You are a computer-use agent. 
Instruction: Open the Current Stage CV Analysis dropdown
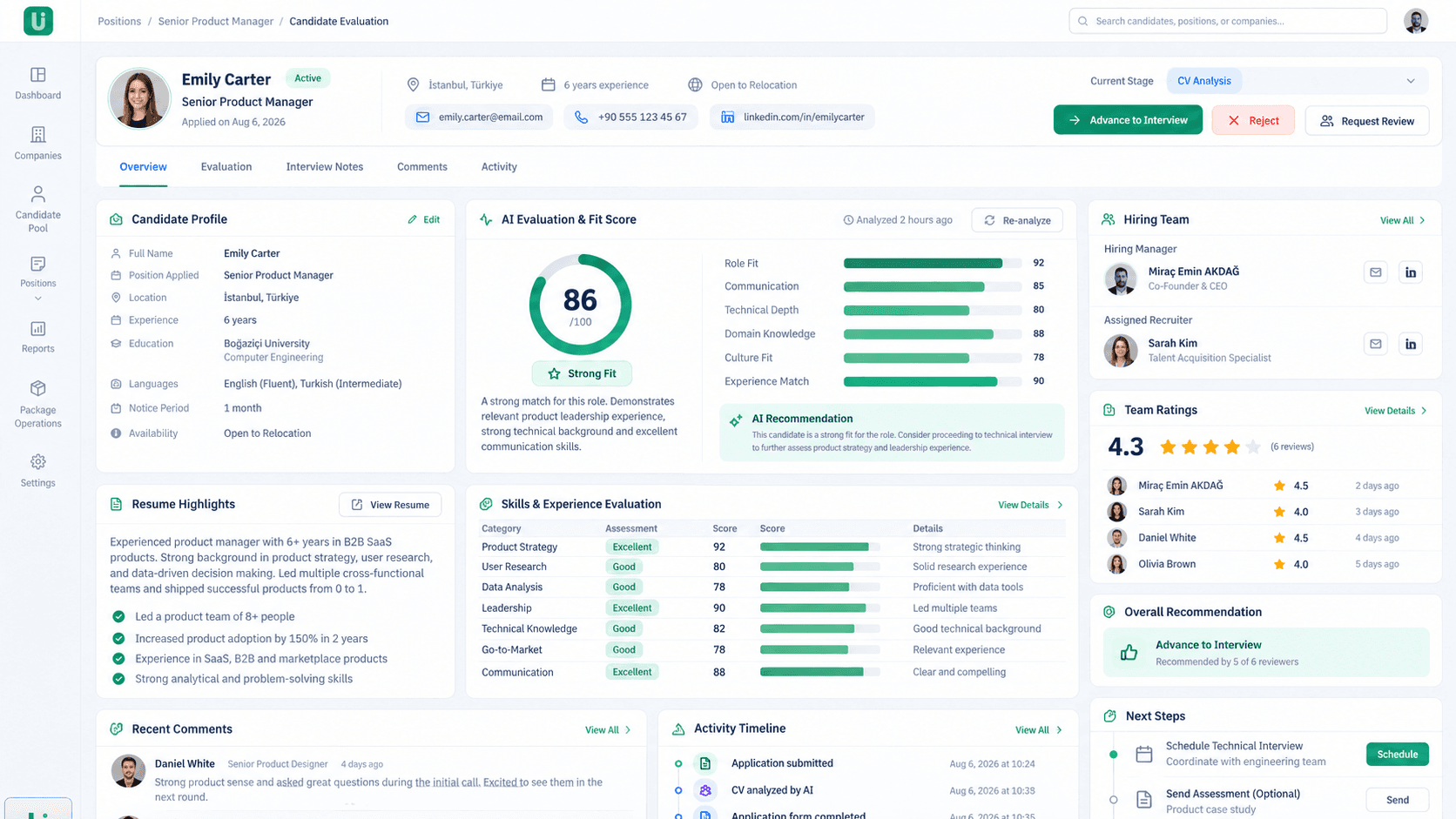[x=1297, y=81]
